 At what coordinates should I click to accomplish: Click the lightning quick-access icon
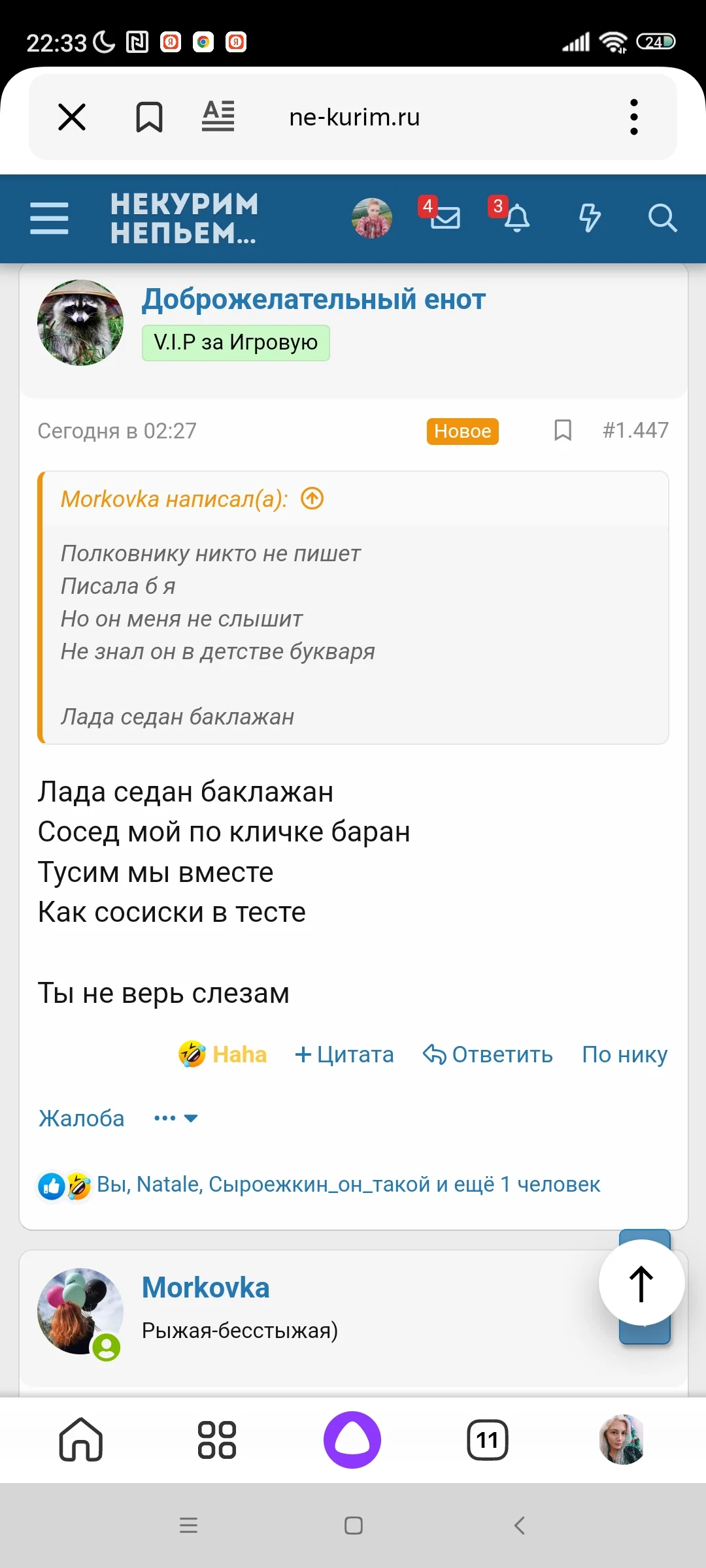tap(590, 219)
